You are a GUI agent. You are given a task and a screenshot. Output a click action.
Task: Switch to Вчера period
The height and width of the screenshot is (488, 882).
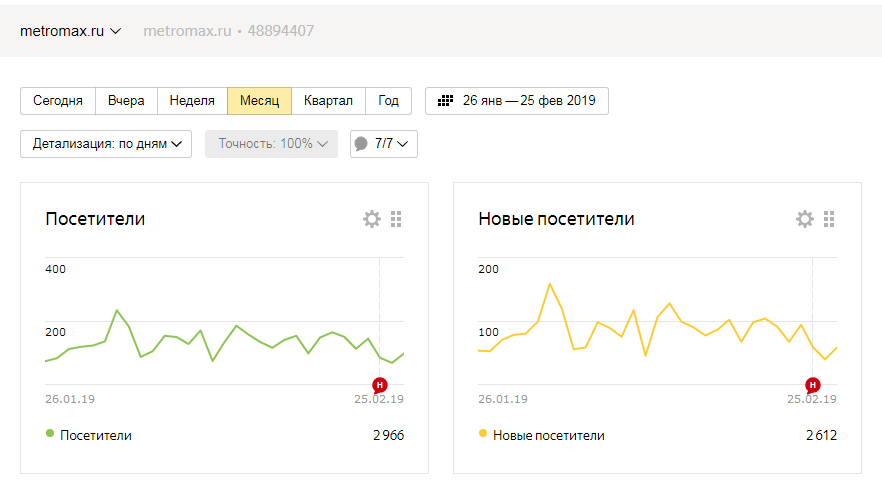[x=126, y=101]
